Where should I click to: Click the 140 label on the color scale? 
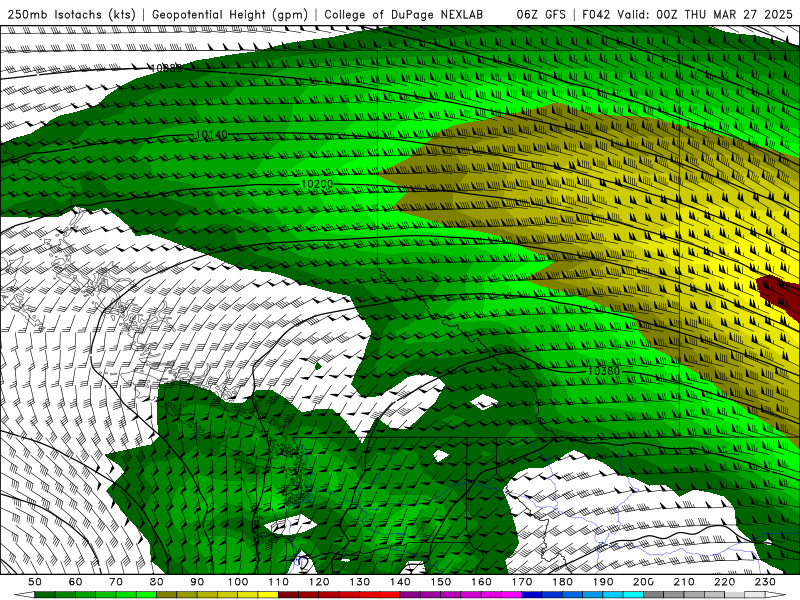point(401,582)
